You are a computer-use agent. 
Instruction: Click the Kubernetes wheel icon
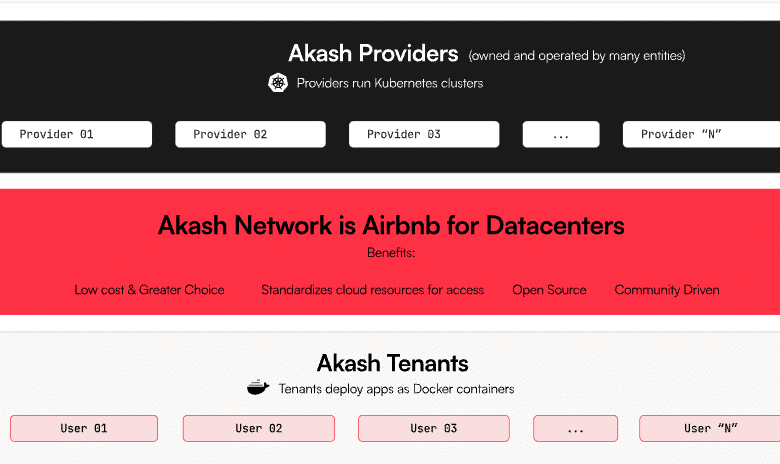click(x=278, y=83)
